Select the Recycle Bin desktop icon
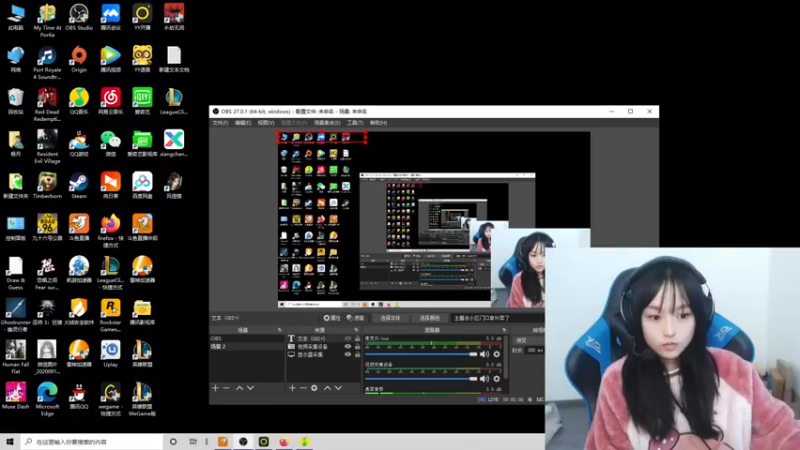The image size is (800, 450). [16, 102]
